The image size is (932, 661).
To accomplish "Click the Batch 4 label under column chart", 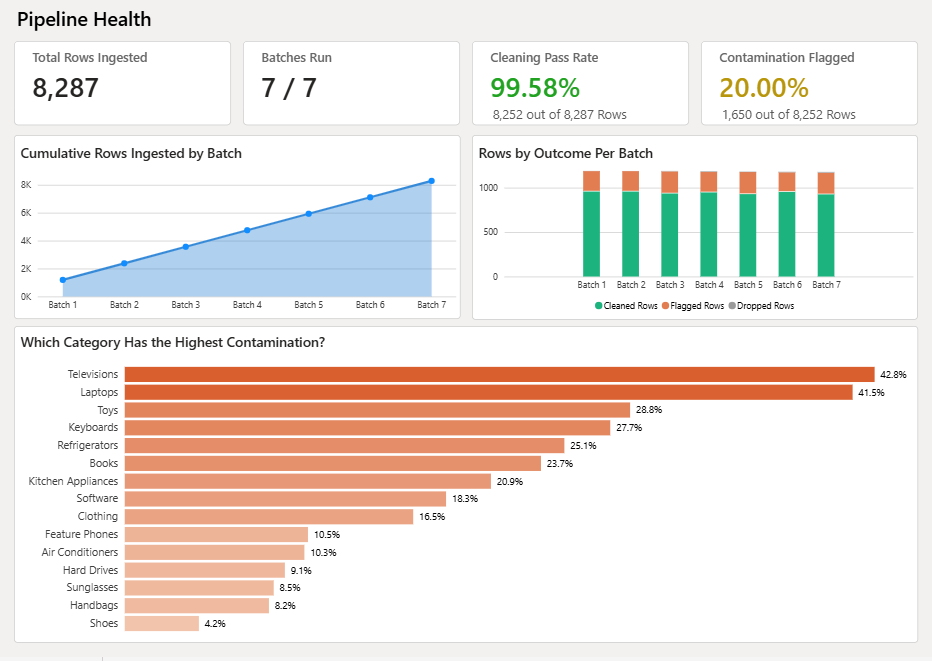I will 709,285.
